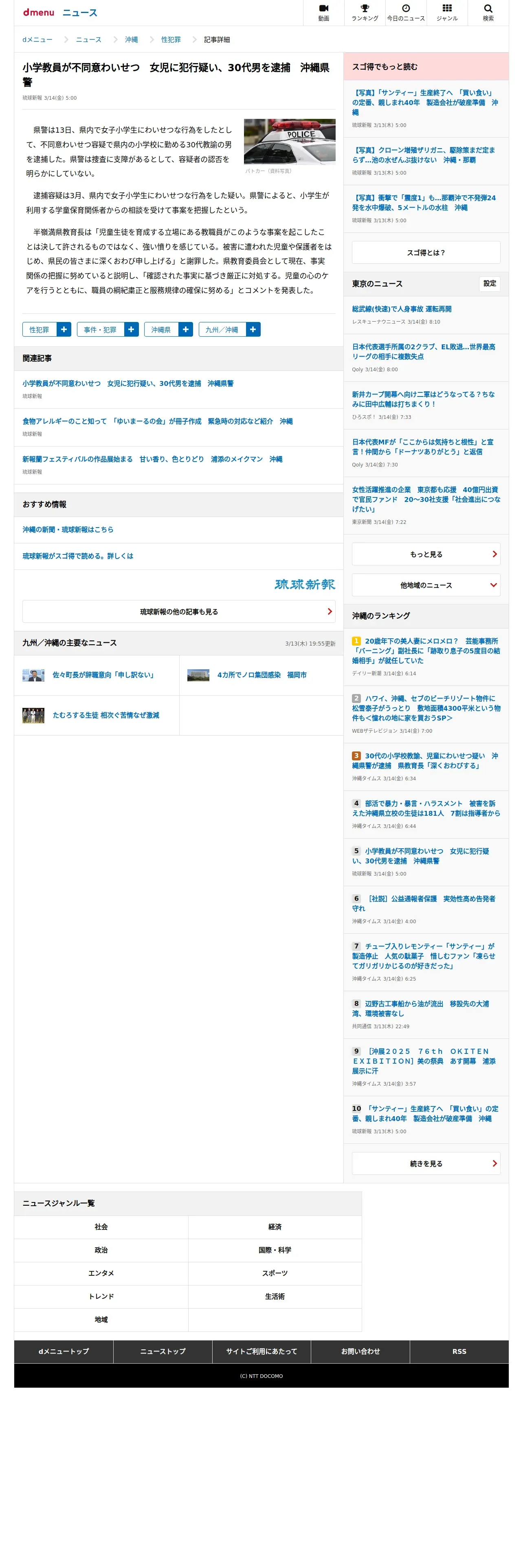The image size is (523, 1568).
Task: Click お問い合わせ in footer
Action: (x=360, y=1351)
